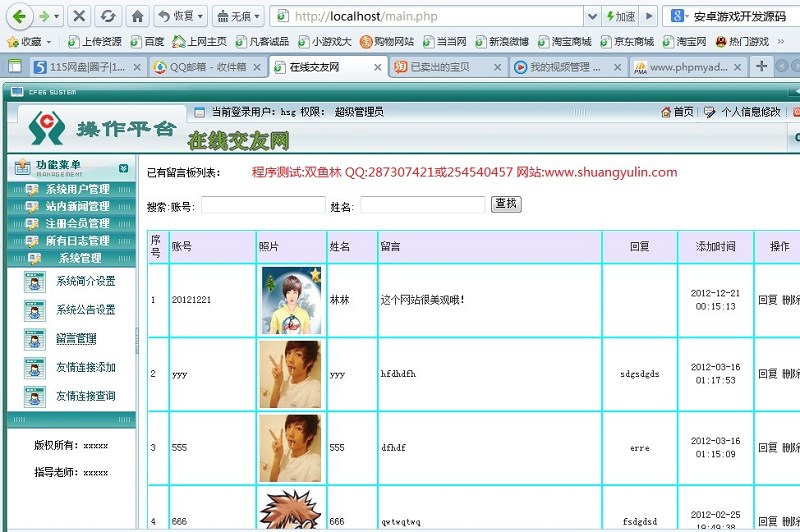Open the 京东商城 bookmark
The height and width of the screenshot is (532, 800).
(627, 42)
